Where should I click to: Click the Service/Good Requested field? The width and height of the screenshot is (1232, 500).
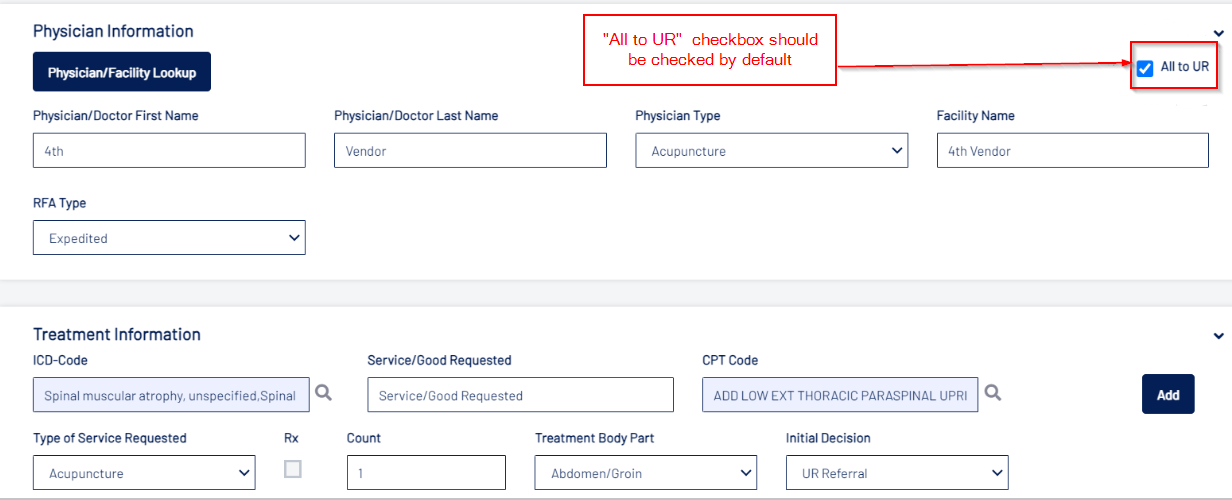pyautogui.click(x=520, y=395)
